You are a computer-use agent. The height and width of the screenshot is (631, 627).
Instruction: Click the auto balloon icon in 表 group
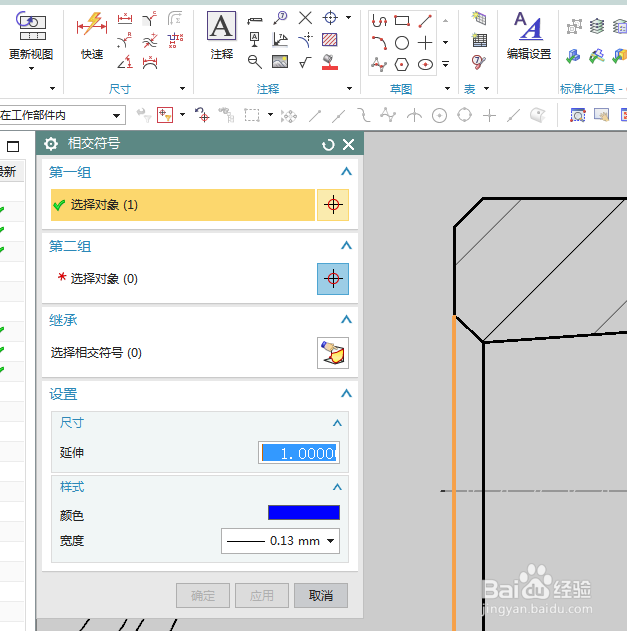coord(478,62)
